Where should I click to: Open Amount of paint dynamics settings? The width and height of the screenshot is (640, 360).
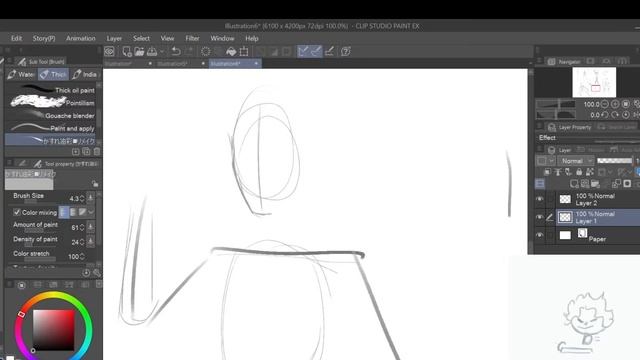click(x=91, y=227)
